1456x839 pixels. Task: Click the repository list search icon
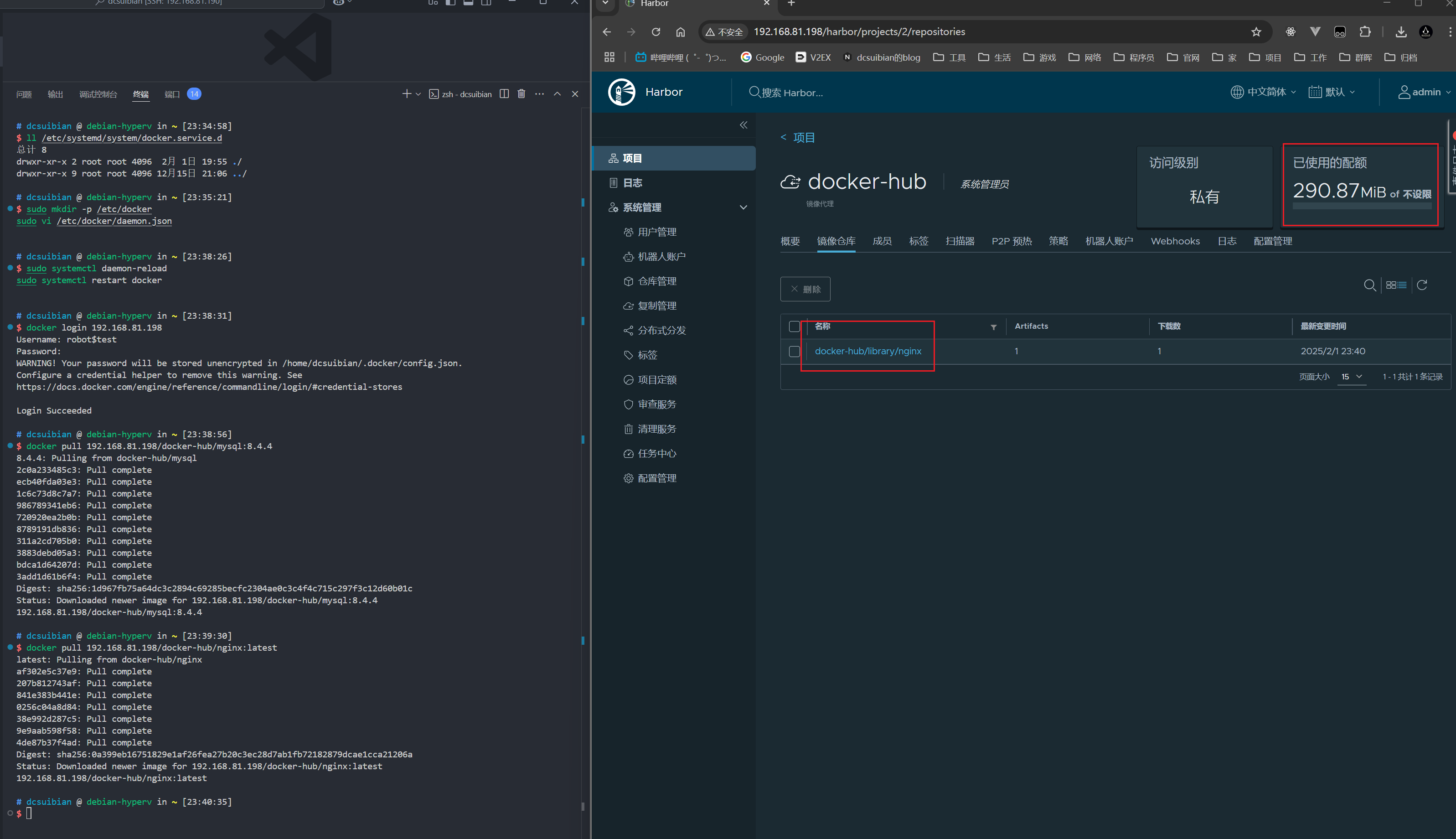tap(1369, 285)
